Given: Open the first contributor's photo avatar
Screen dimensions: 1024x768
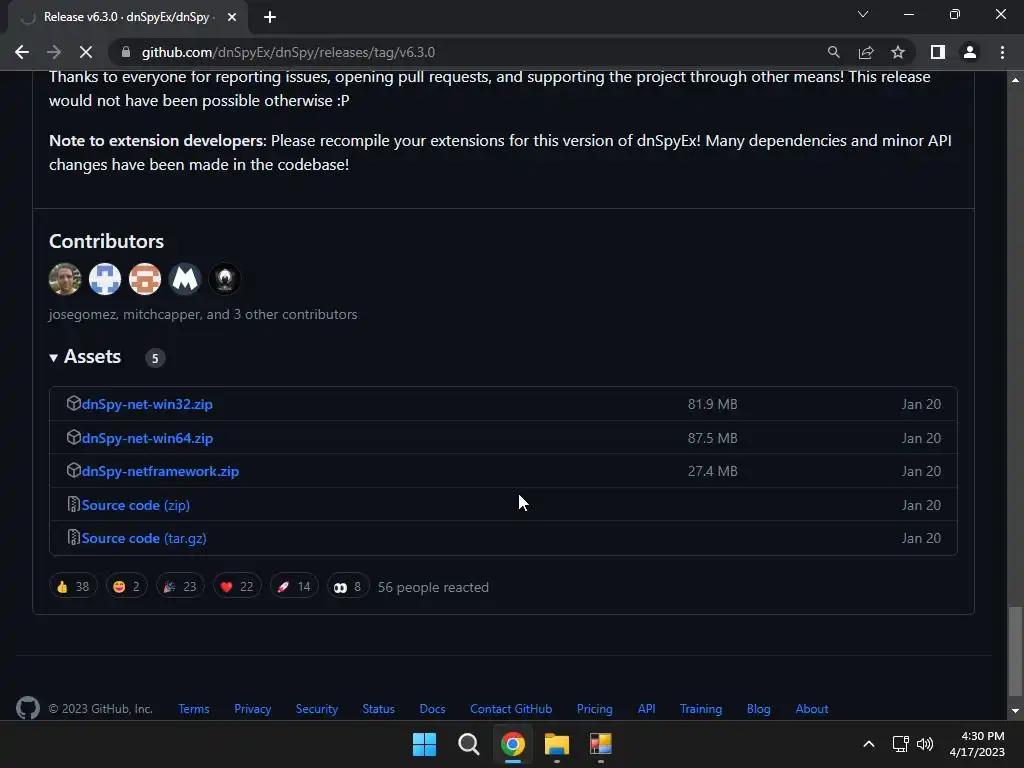Looking at the screenshot, I should (x=65, y=279).
